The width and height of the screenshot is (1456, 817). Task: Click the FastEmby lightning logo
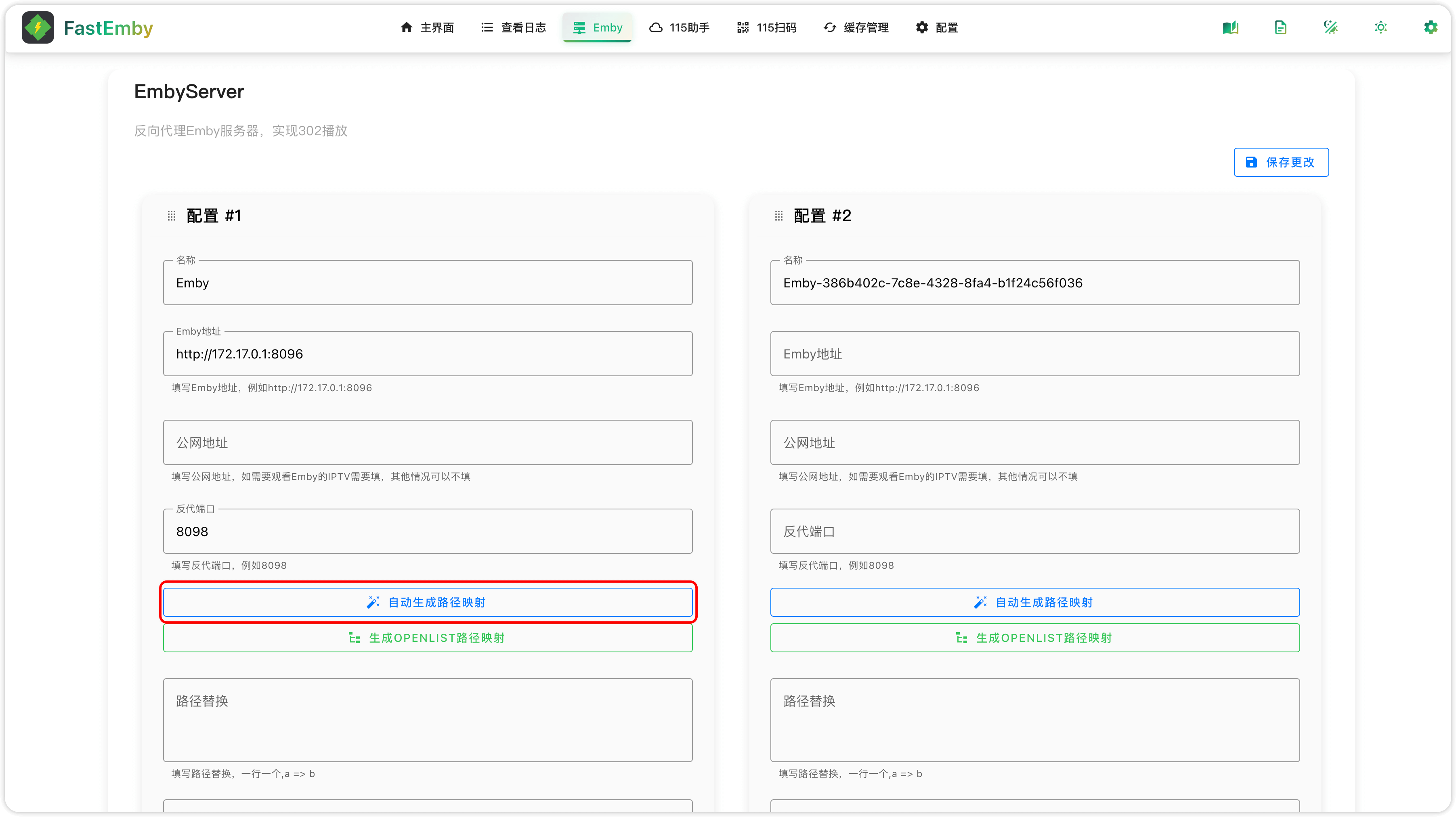click(x=38, y=27)
